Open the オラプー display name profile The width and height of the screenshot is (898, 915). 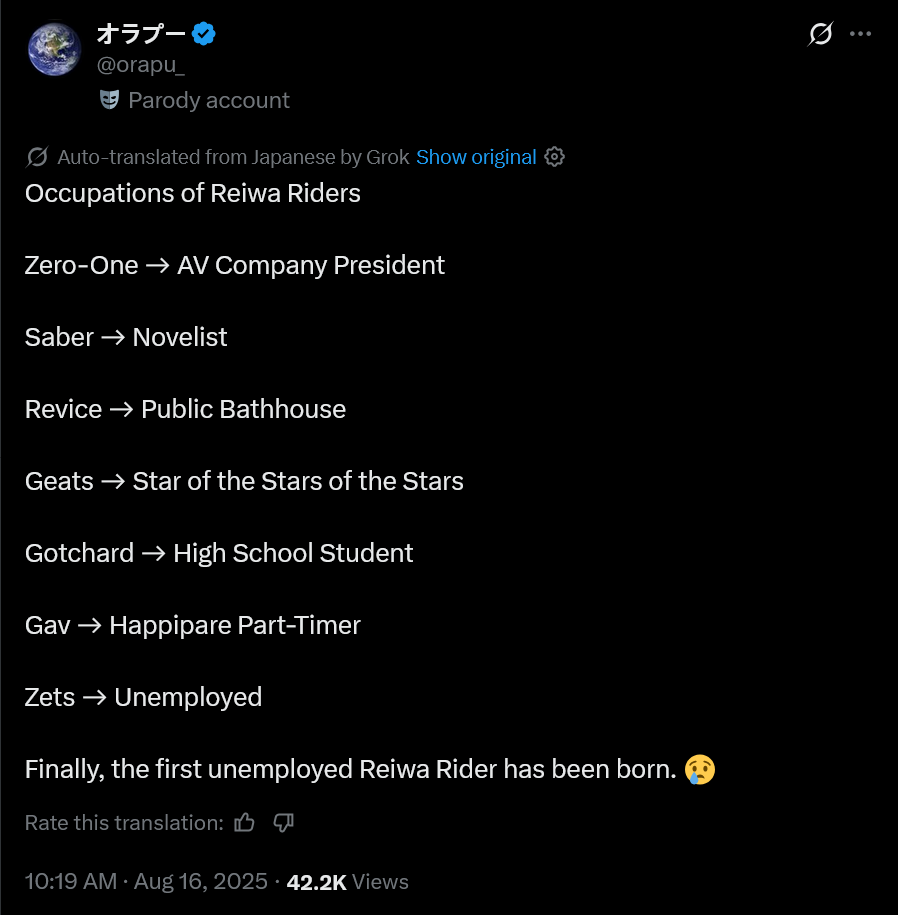140,34
